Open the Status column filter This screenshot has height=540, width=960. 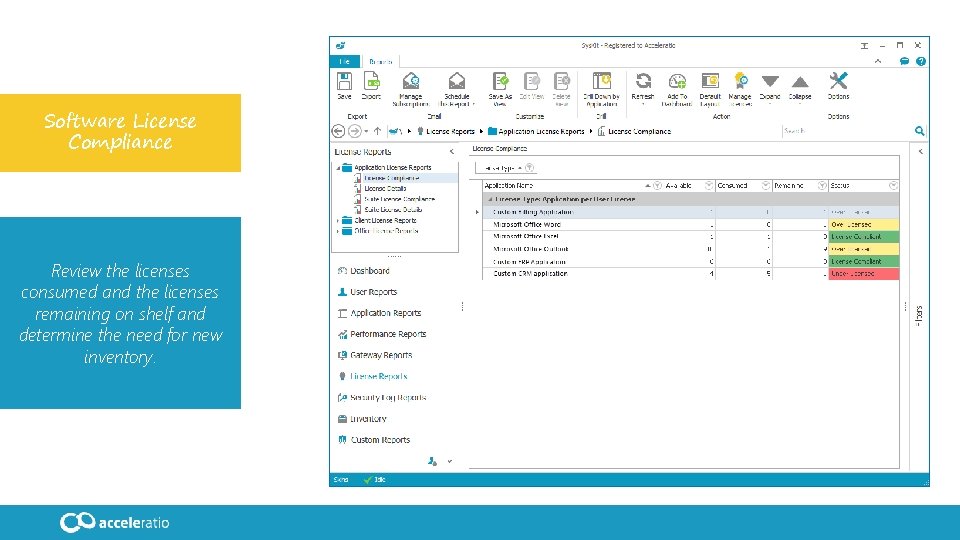coord(893,186)
